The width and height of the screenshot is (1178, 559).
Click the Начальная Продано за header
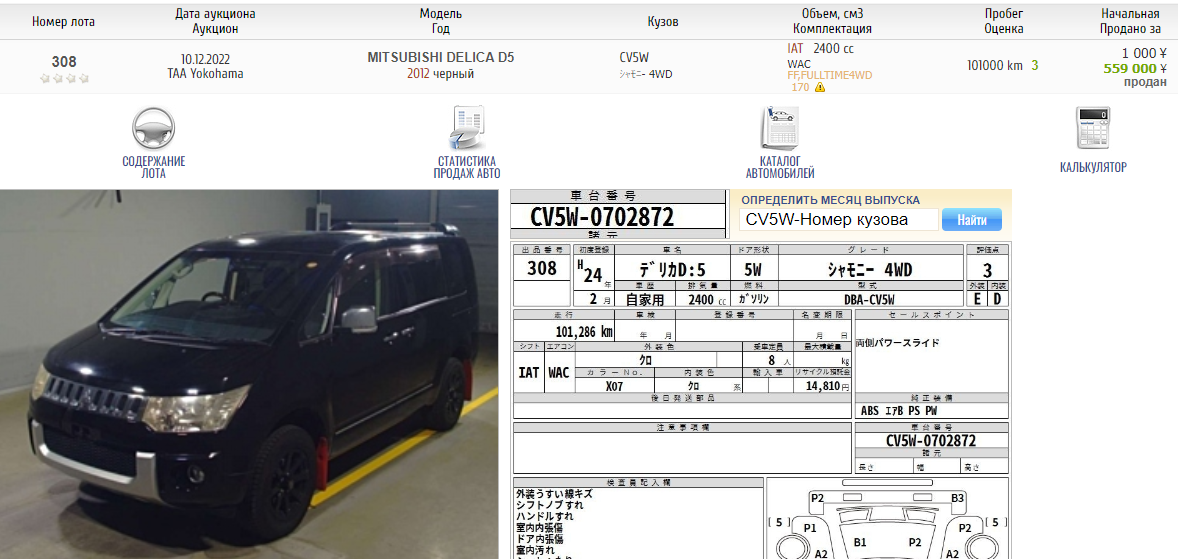[x=1130, y=21]
